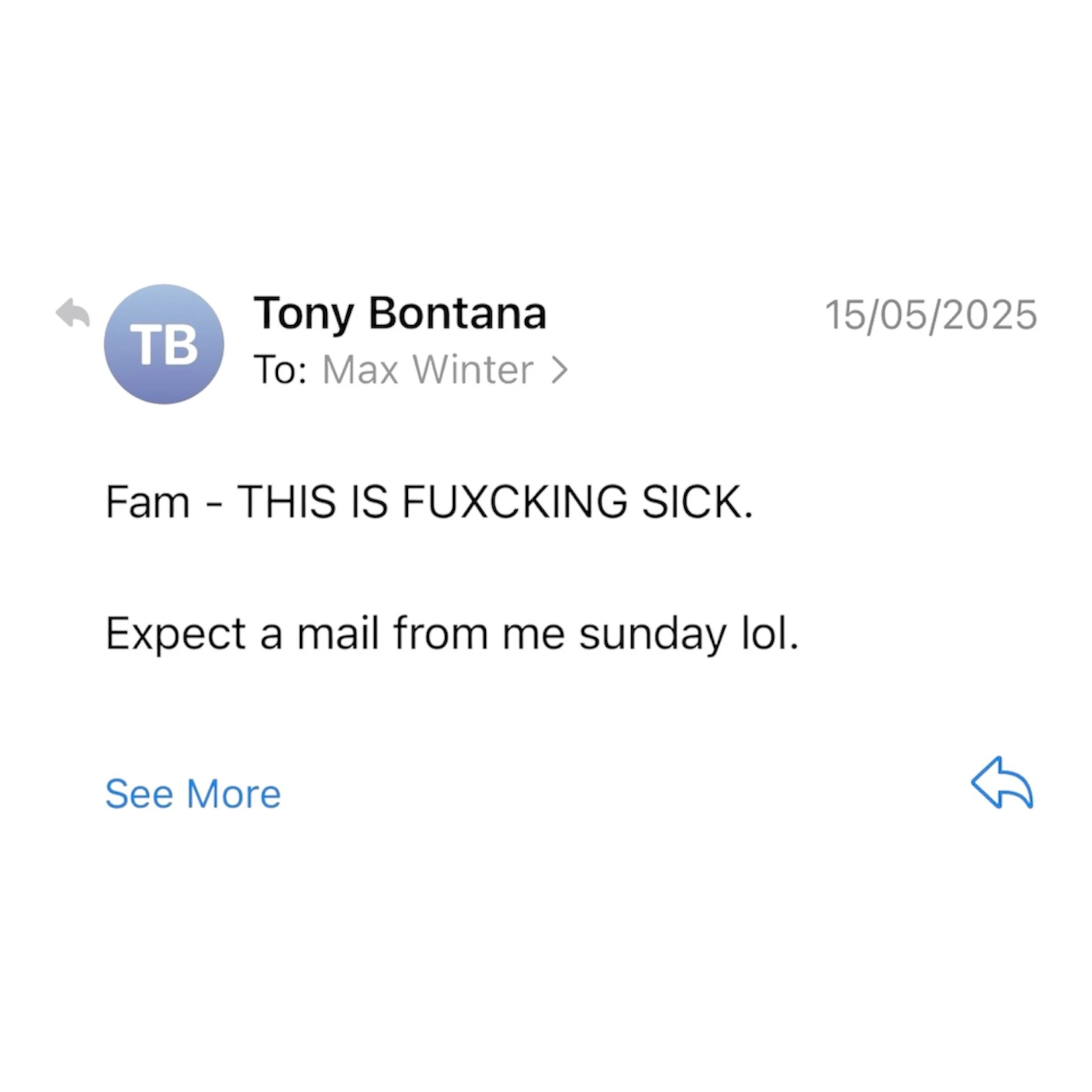Click the surname "Bontana" in the header
Image resolution: width=1092 pixels, height=1092 pixels.
pyautogui.click(x=457, y=313)
